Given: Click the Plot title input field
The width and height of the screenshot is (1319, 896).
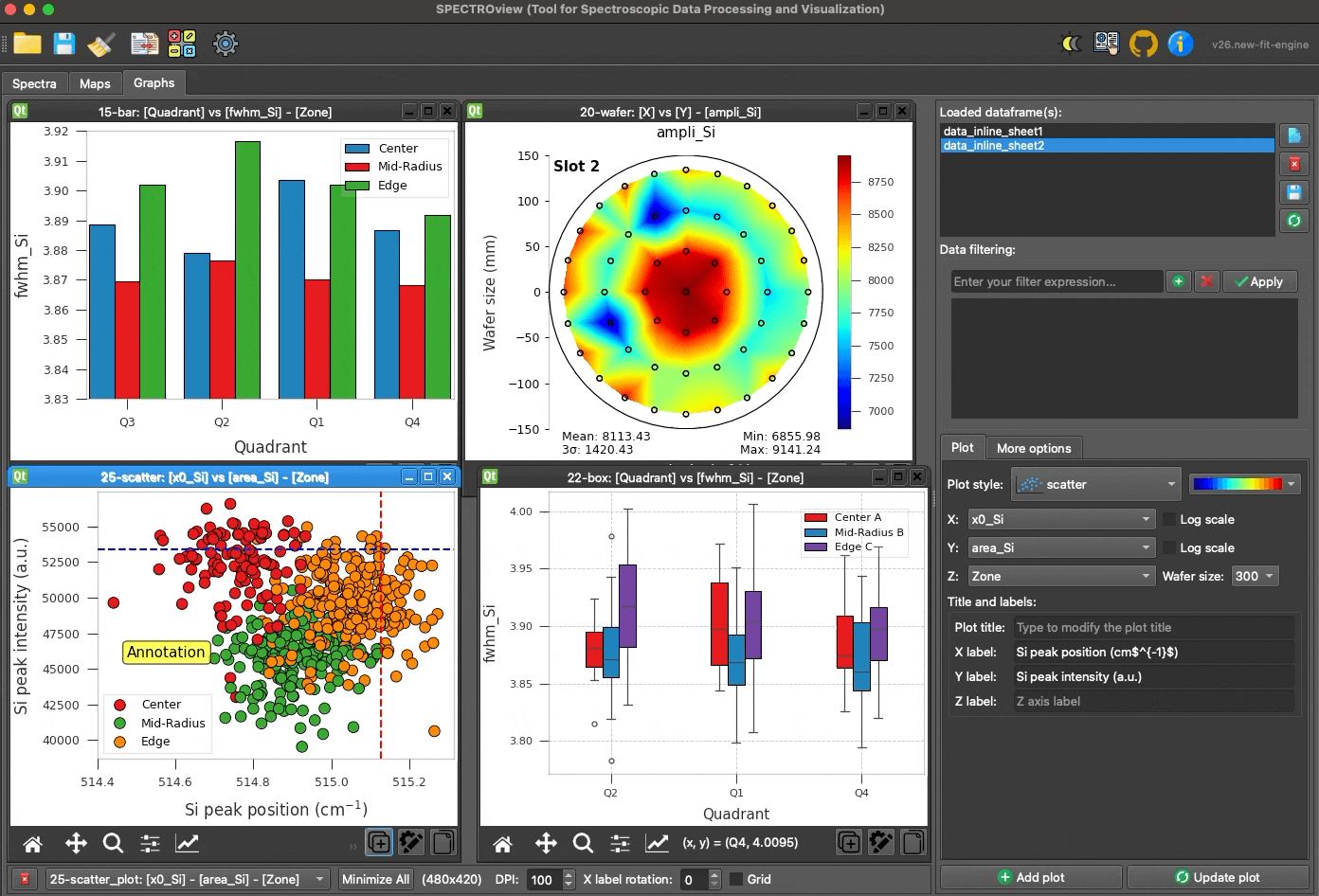Looking at the screenshot, I should 1154,627.
